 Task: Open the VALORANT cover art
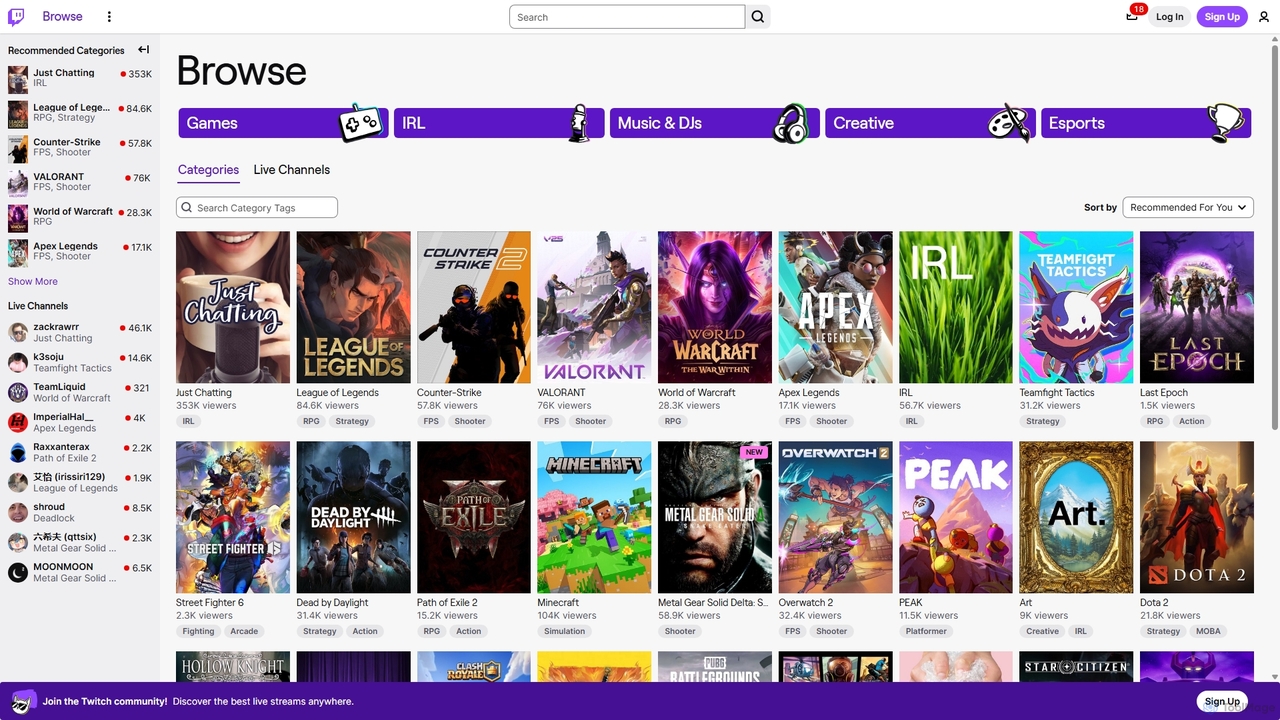(x=594, y=307)
